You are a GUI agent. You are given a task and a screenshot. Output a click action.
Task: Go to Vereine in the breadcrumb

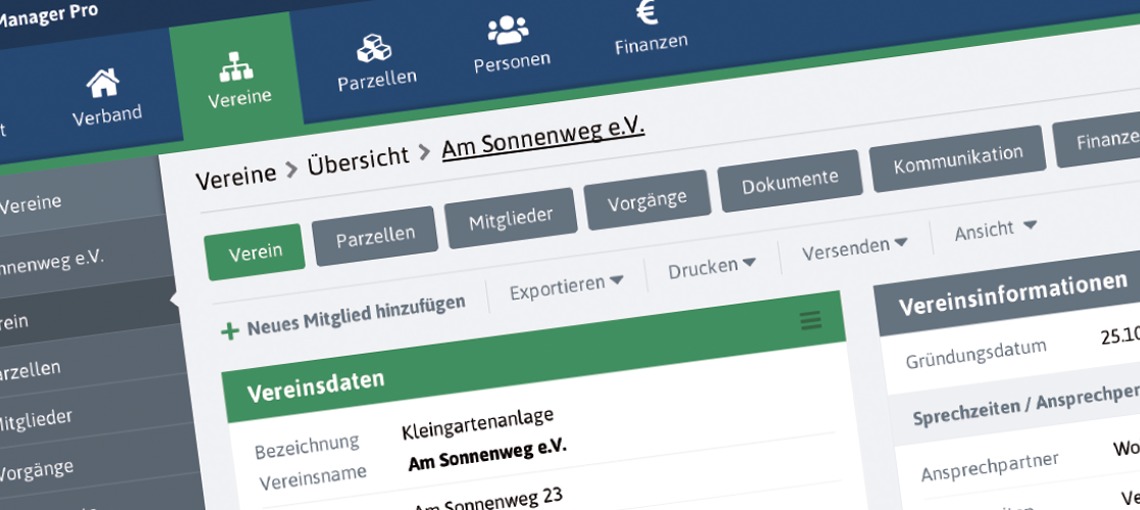coord(236,175)
